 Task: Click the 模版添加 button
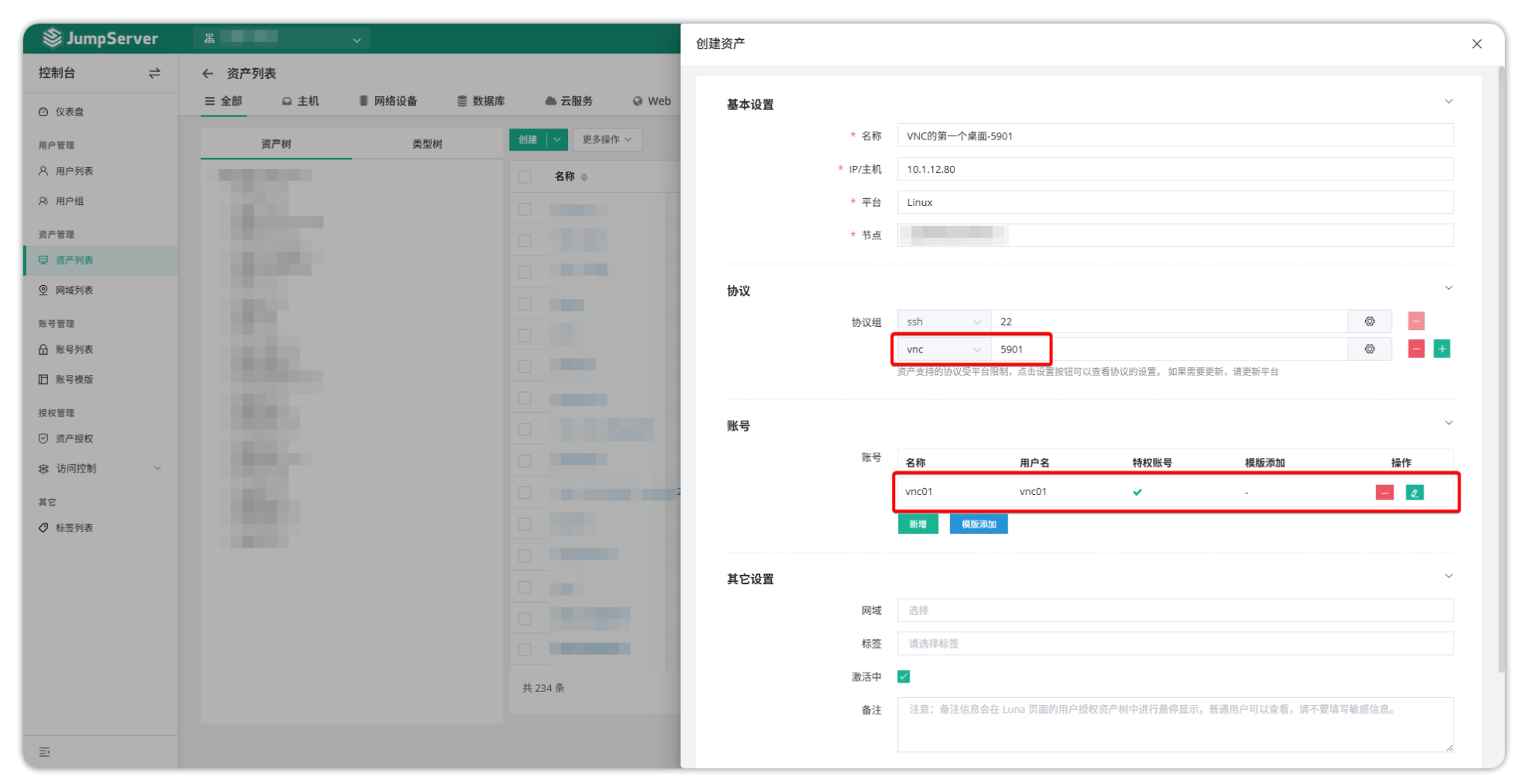tap(978, 524)
